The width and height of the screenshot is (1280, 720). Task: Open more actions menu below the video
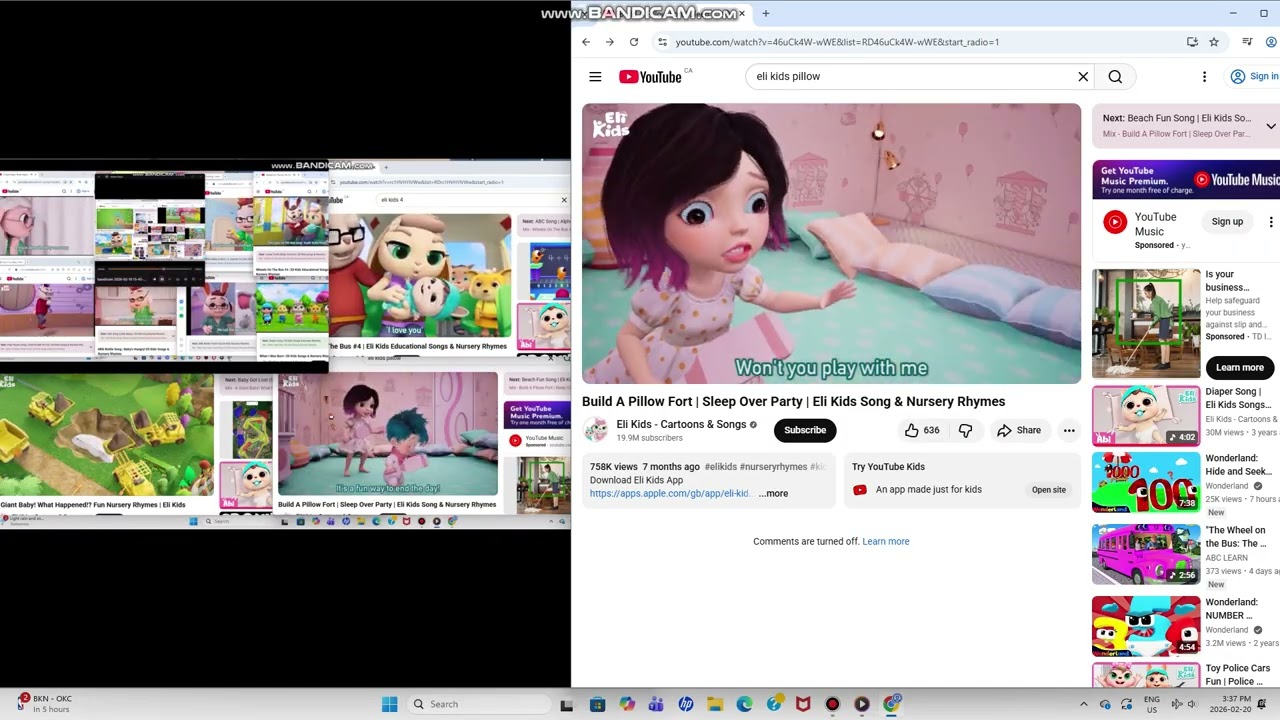point(1069,430)
